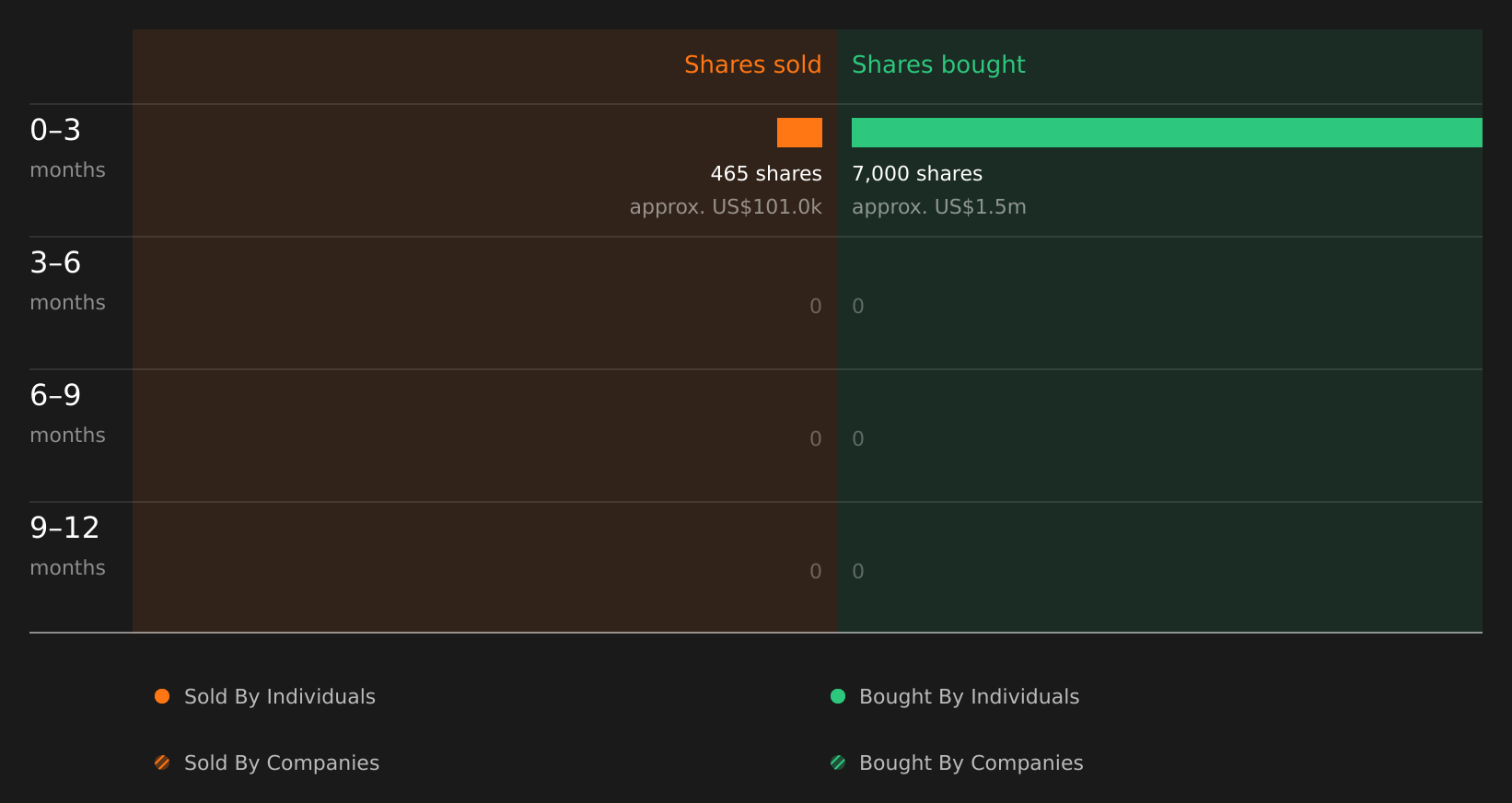Click the 'Bought By Individuals' legend label
The image size is (1512, 803).
(969, 697)
